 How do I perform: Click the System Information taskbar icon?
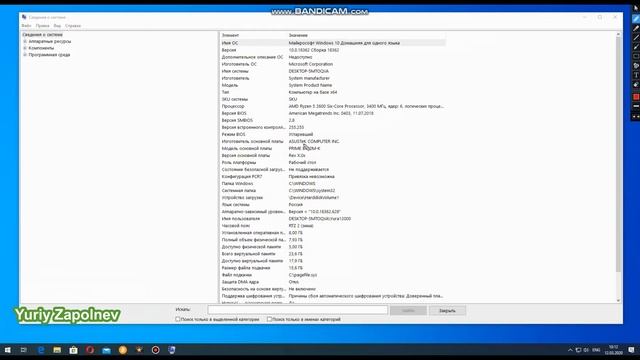(x=172, y=350)
